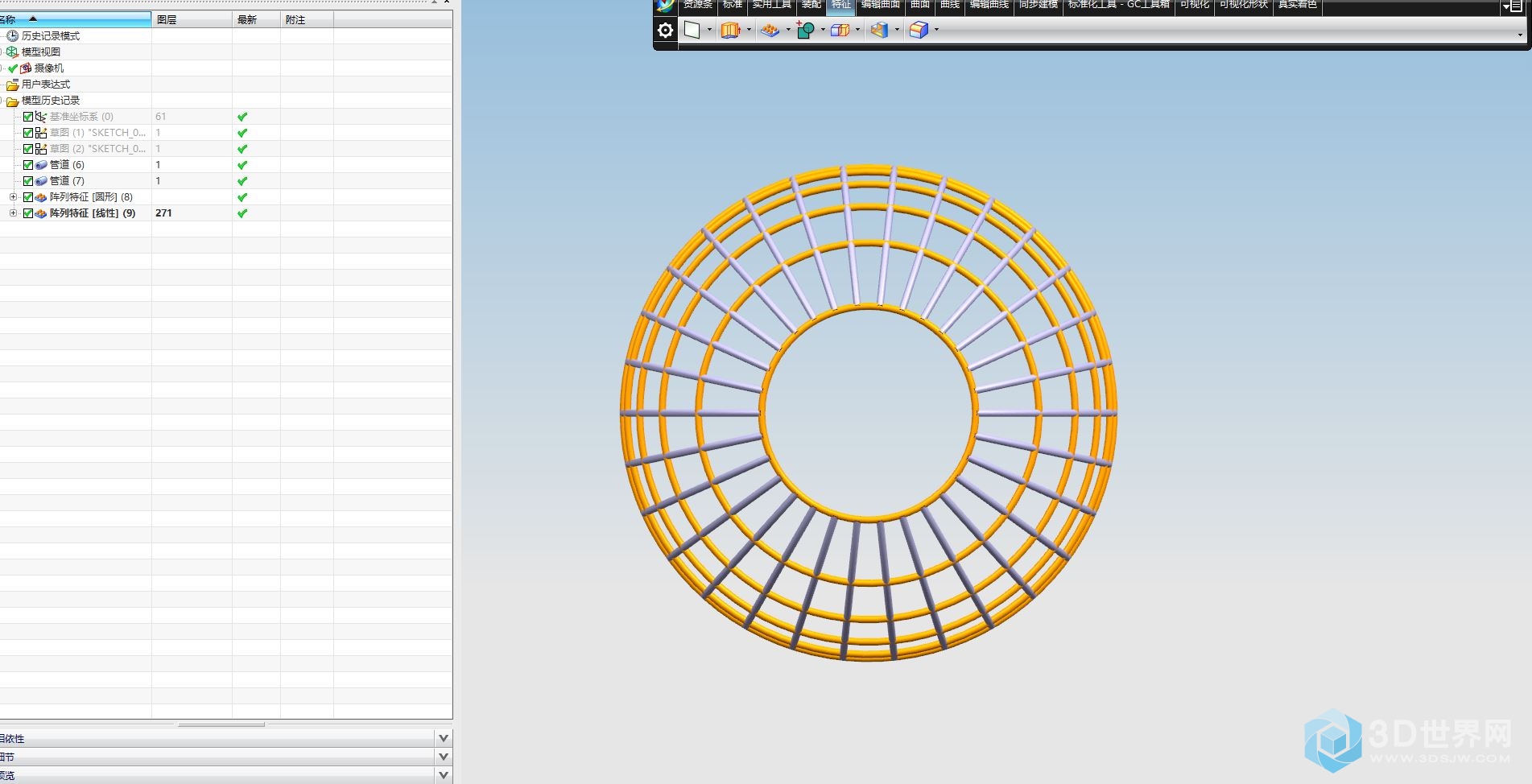
Task: Click the green status check for 管道 (6)
Action: 242,165
